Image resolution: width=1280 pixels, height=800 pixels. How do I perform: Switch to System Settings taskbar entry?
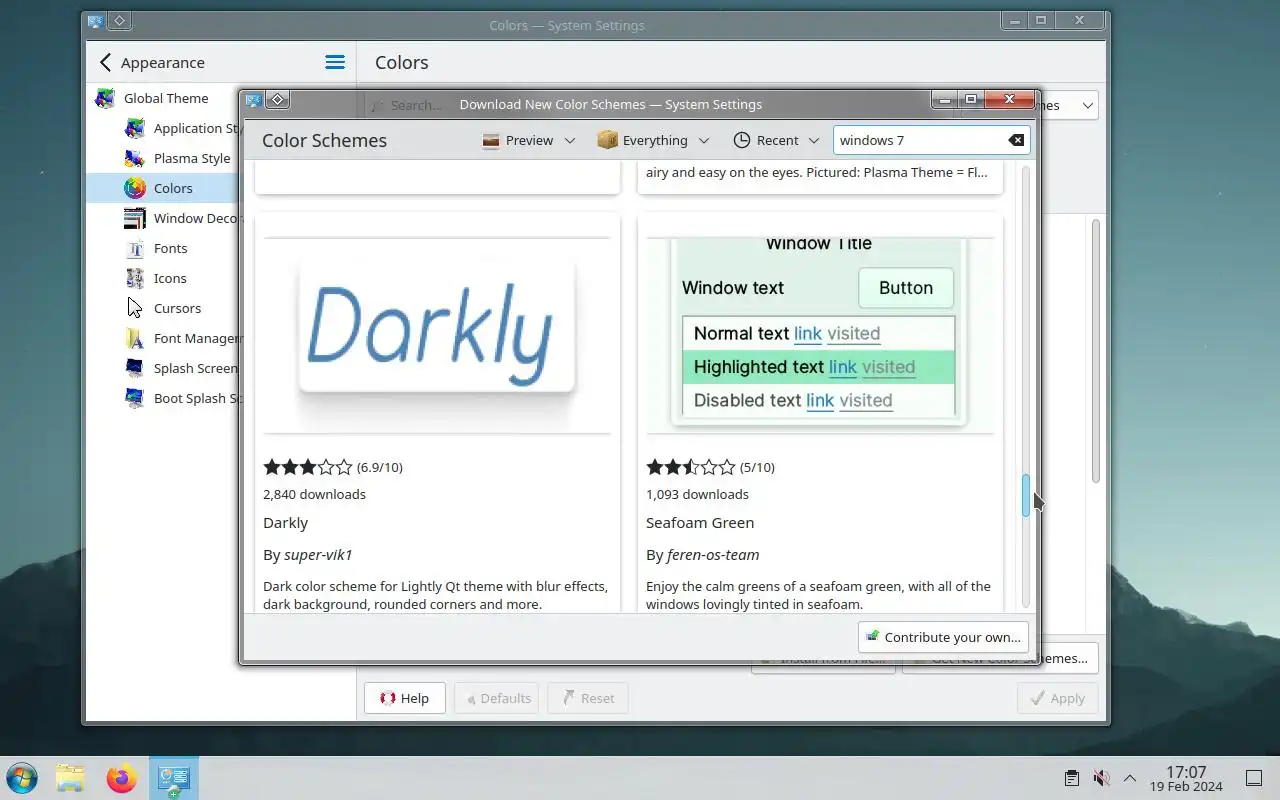[x=174, y=778]
